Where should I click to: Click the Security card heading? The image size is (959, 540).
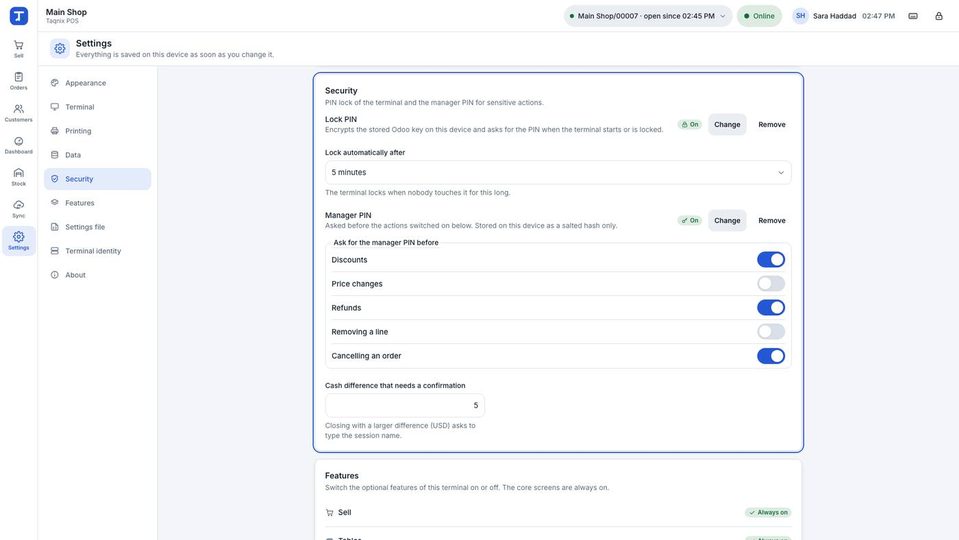pyautogui.click(x=341, y=90)
